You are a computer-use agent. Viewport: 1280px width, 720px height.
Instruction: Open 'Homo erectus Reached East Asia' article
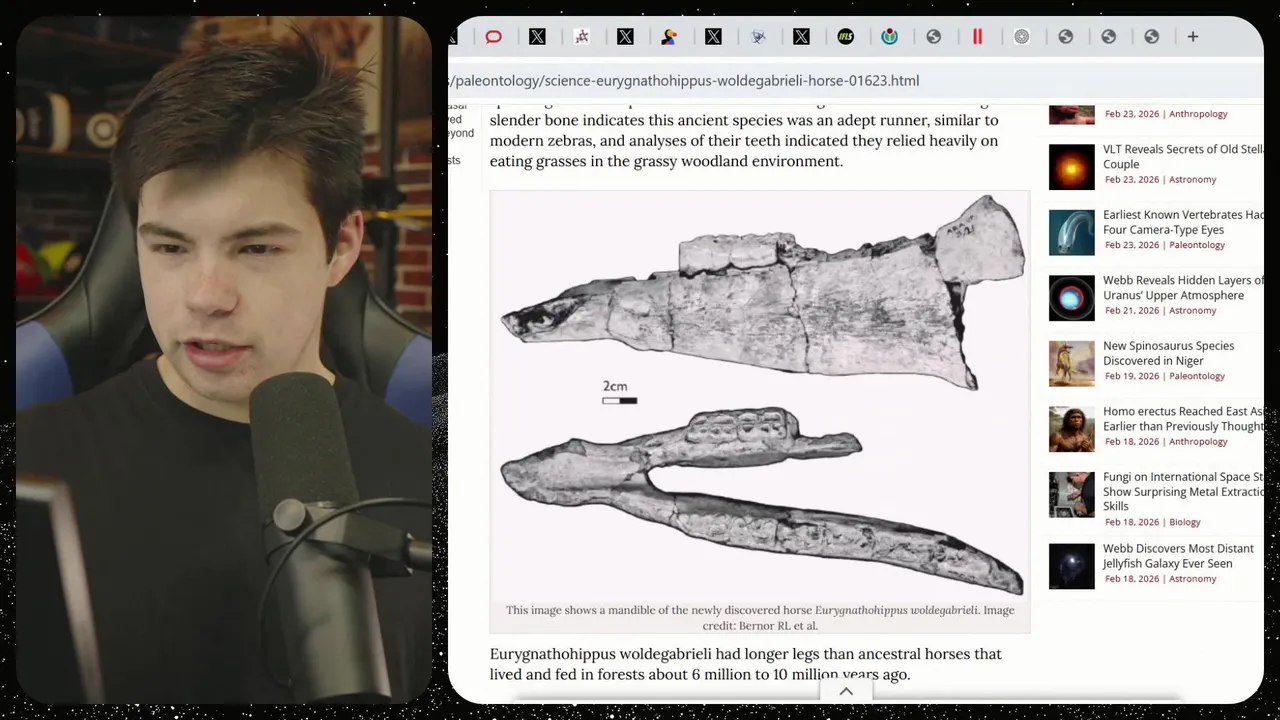1183,419
